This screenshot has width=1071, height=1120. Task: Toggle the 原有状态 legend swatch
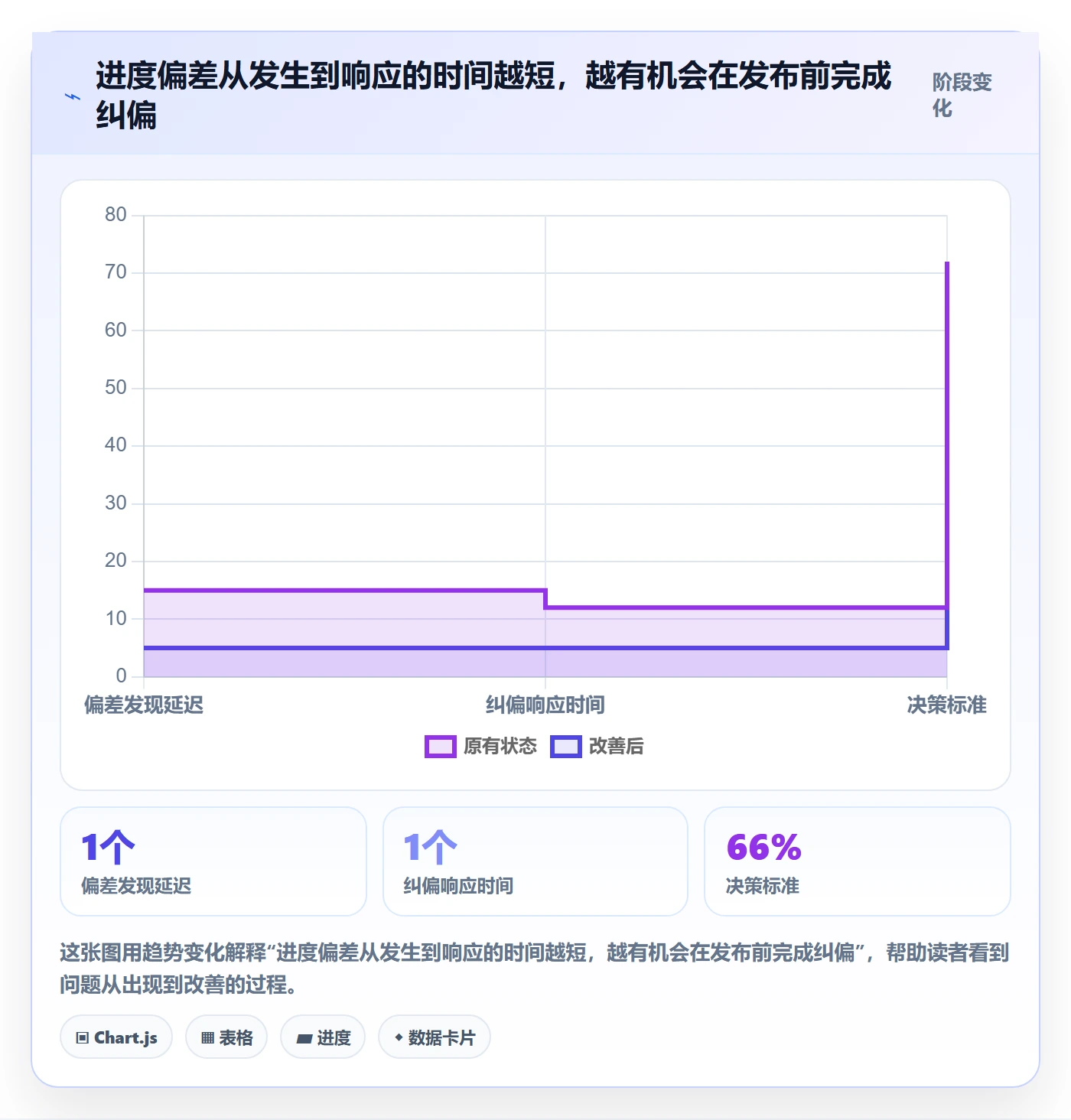[x=441, y=747]
